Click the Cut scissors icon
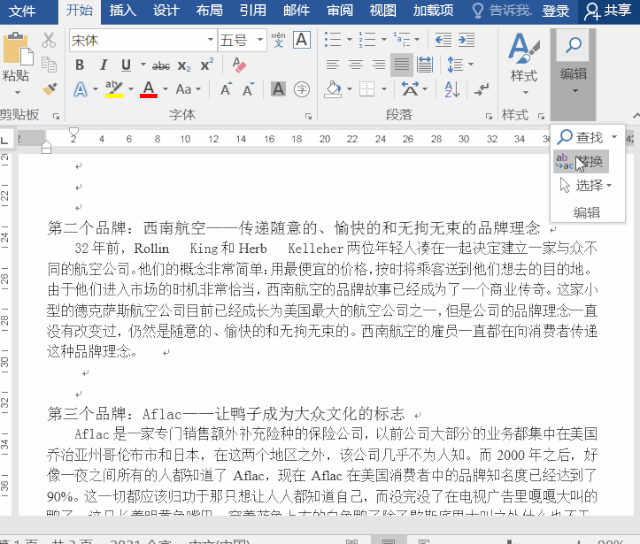The width and height of the screenshot is (640, 544). pyautogui.click(x=49, y=40)
